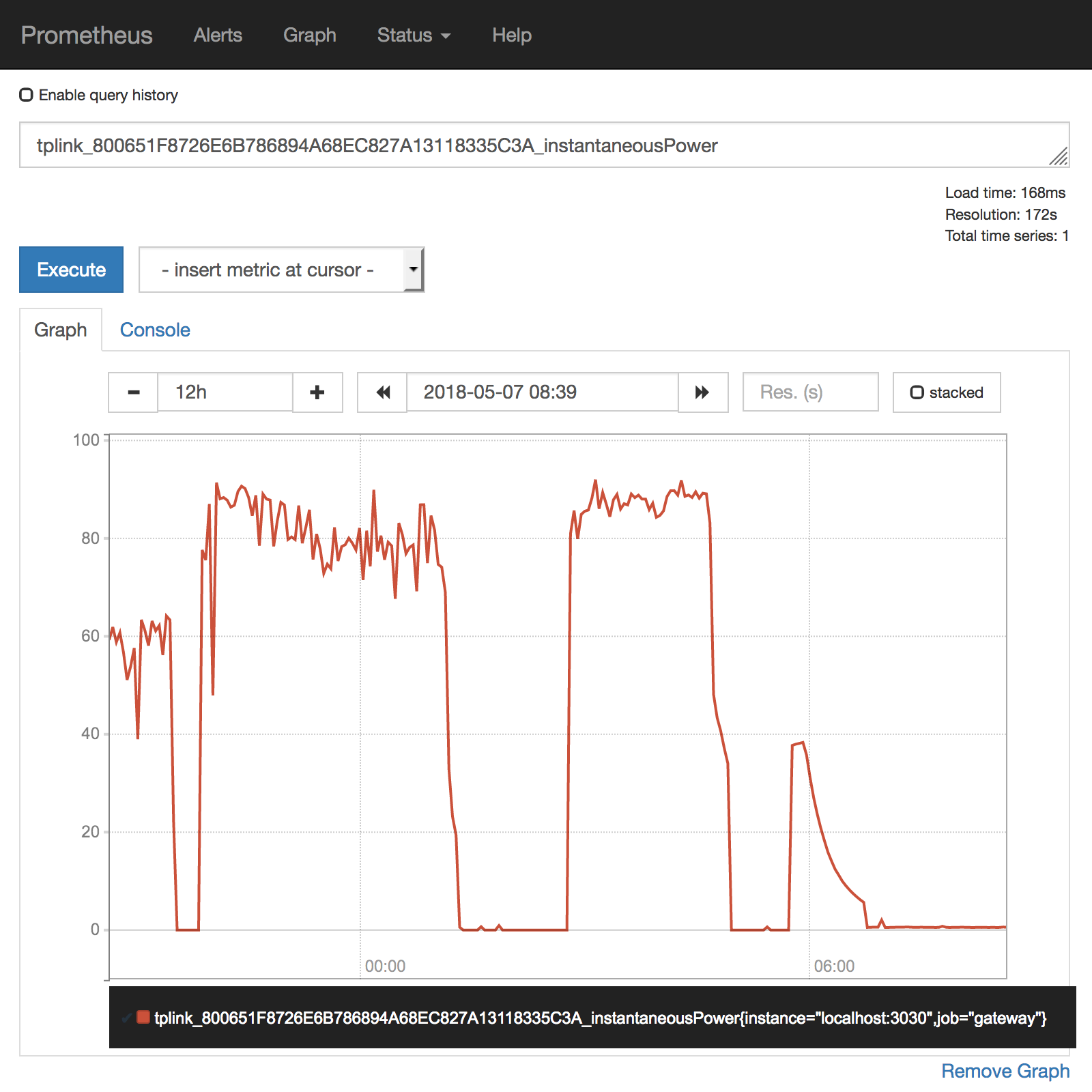Click the red legend color swatch
This screenshot has width=1092, height=1092.
pos(143,1017)
